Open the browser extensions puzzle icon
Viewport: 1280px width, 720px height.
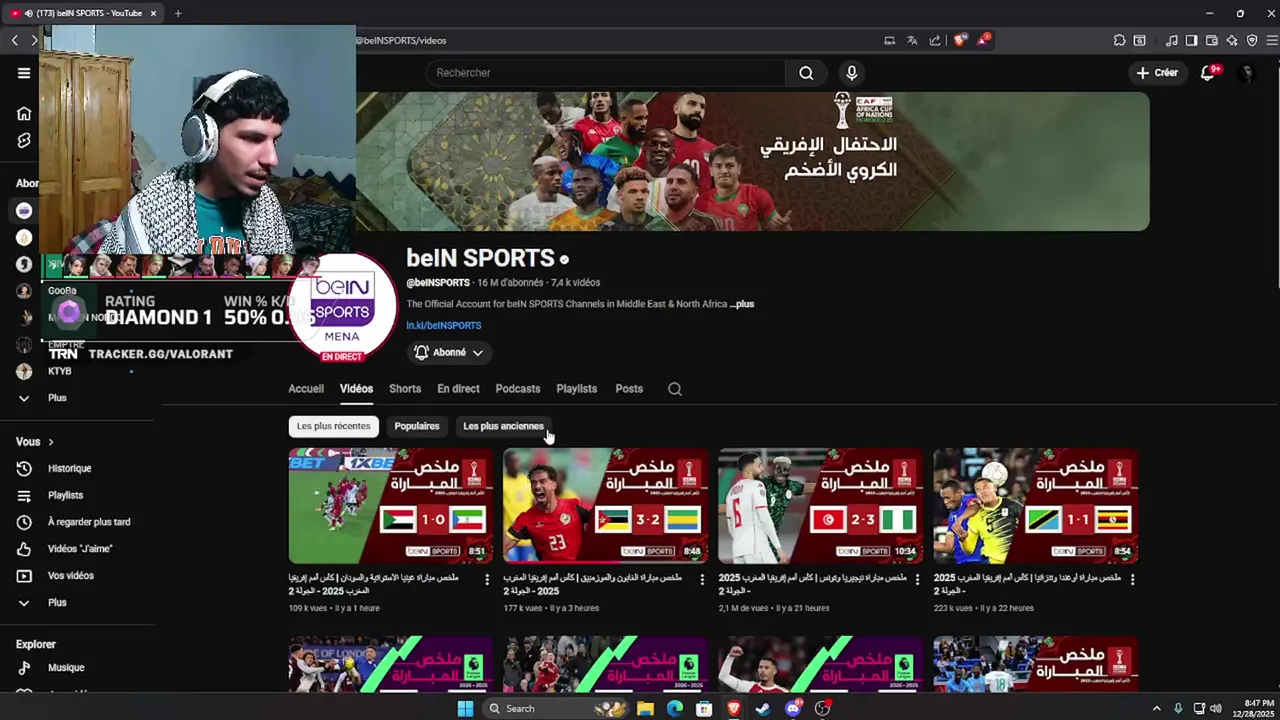(x=1119, y=40)
